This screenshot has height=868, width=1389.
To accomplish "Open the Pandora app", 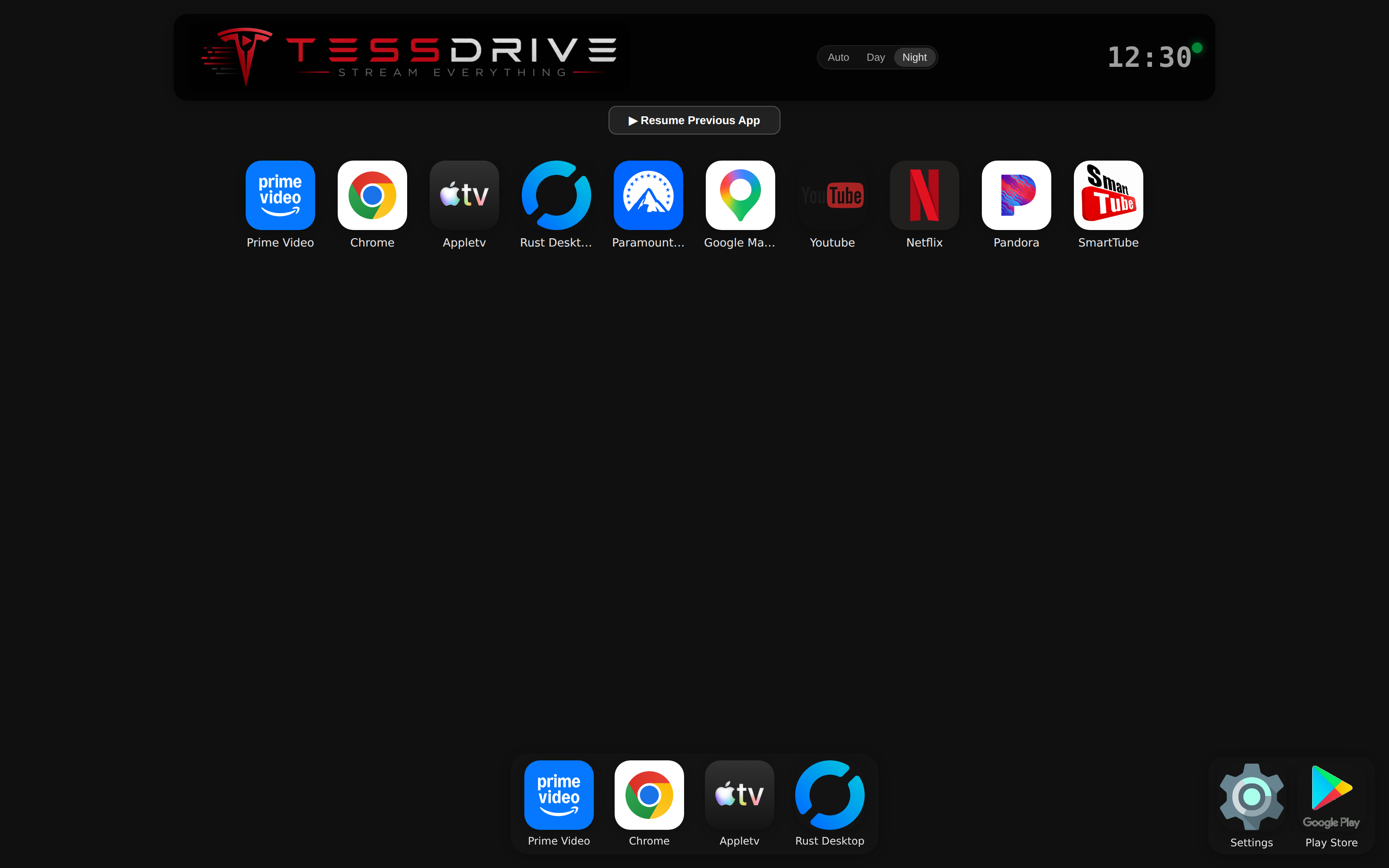I will click(1017, 195).
